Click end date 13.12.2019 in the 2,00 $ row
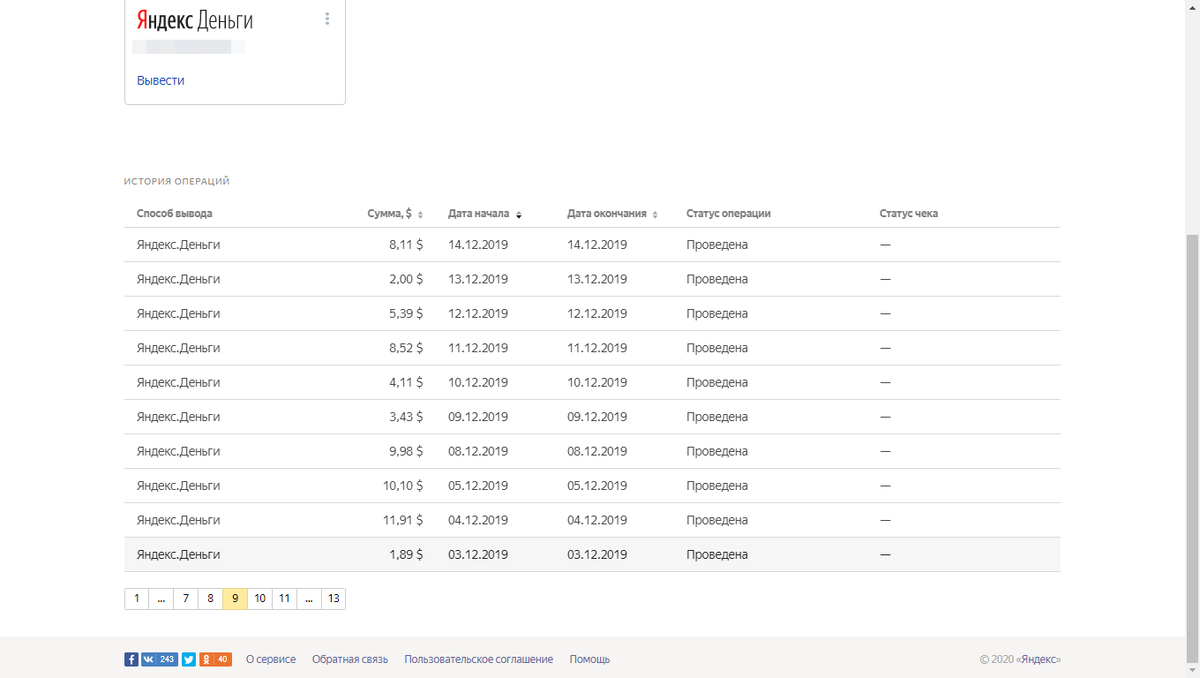The width and height of the screenshot is (1200, 678). (x=597, y=279)
